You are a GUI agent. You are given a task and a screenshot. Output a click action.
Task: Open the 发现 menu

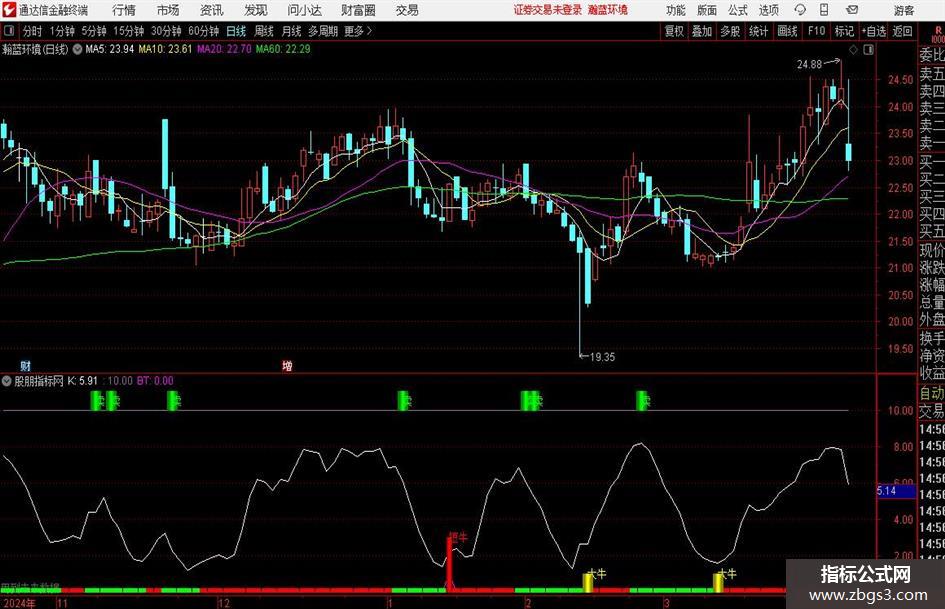pyautogui.click(x=256, y=10)
